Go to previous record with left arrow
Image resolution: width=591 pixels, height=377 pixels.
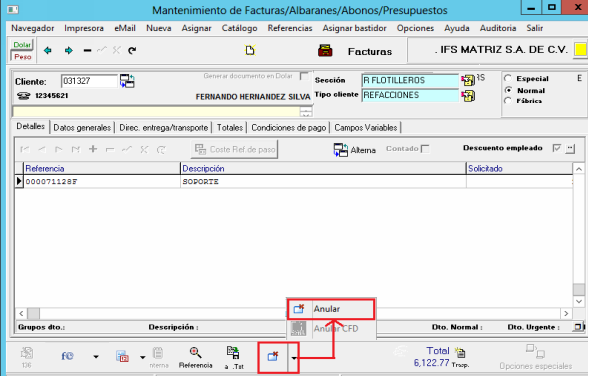click(x=48, y=51)
